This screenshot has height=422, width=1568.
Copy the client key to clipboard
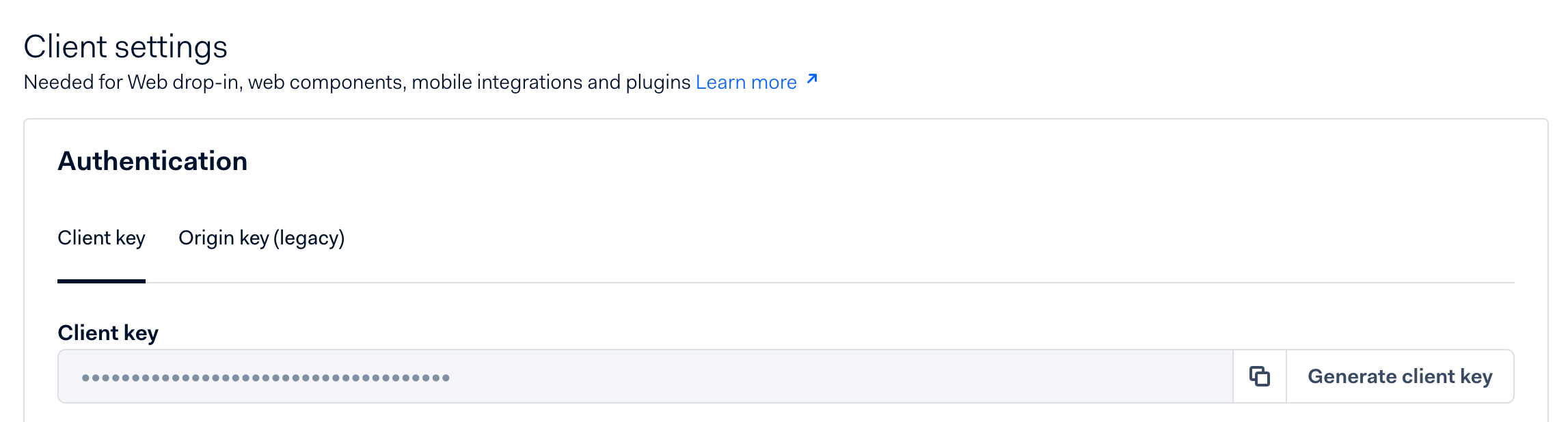[1259, 376]
